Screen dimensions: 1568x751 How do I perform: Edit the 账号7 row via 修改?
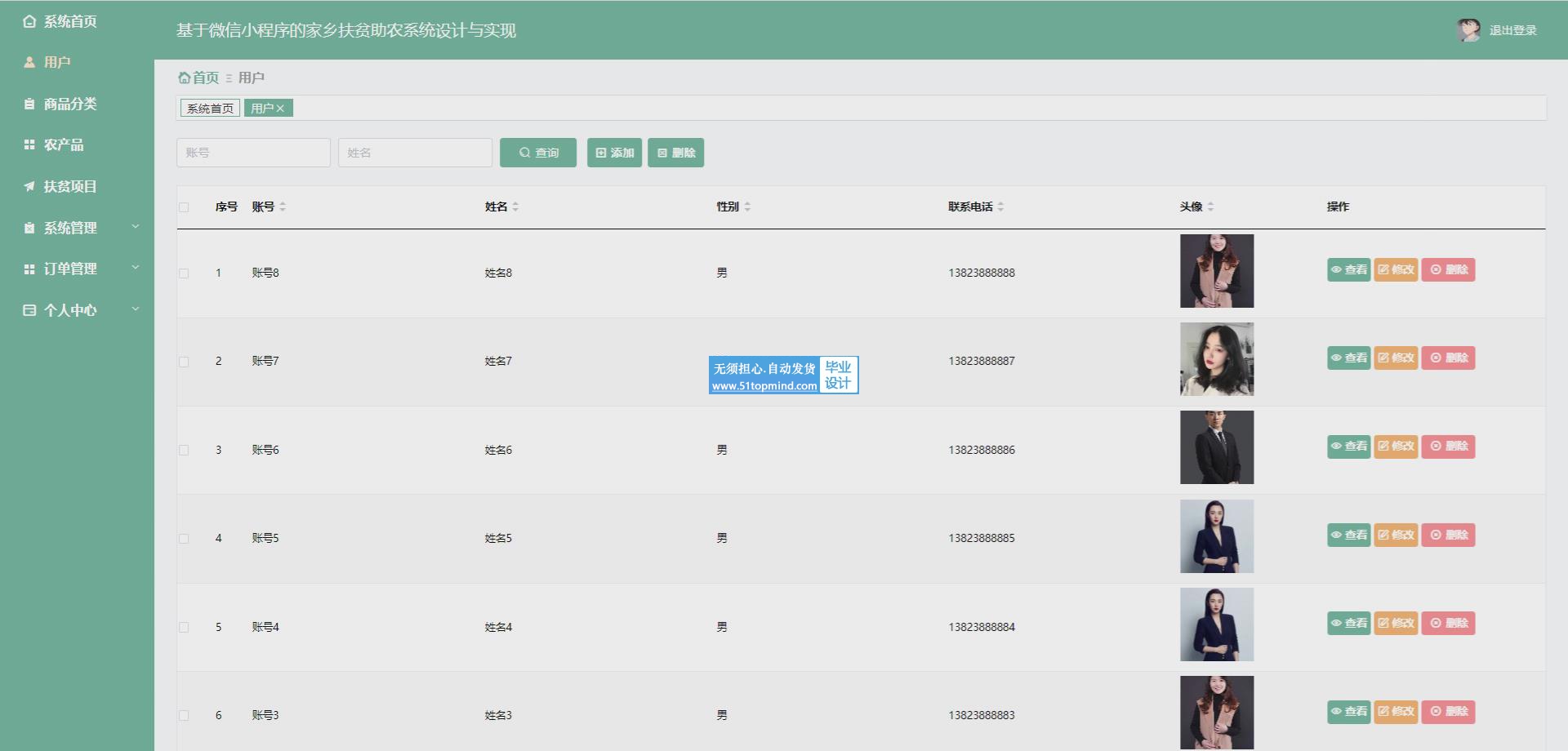pyautogui.click(x=1396, y=358)
